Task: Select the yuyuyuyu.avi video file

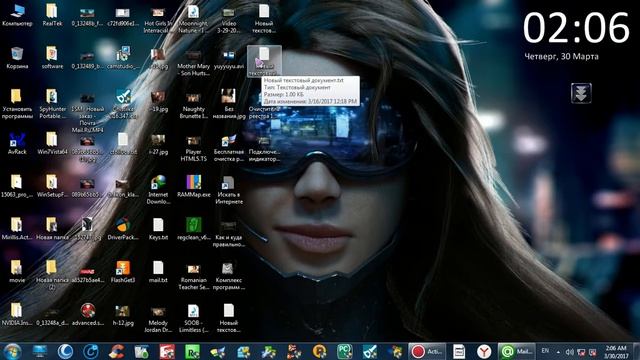Action: tap(229, 58)
